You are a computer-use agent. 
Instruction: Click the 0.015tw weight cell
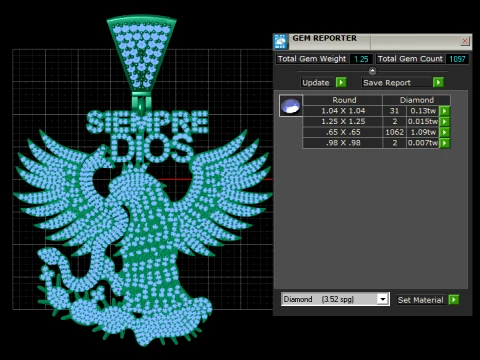point(423,121)
